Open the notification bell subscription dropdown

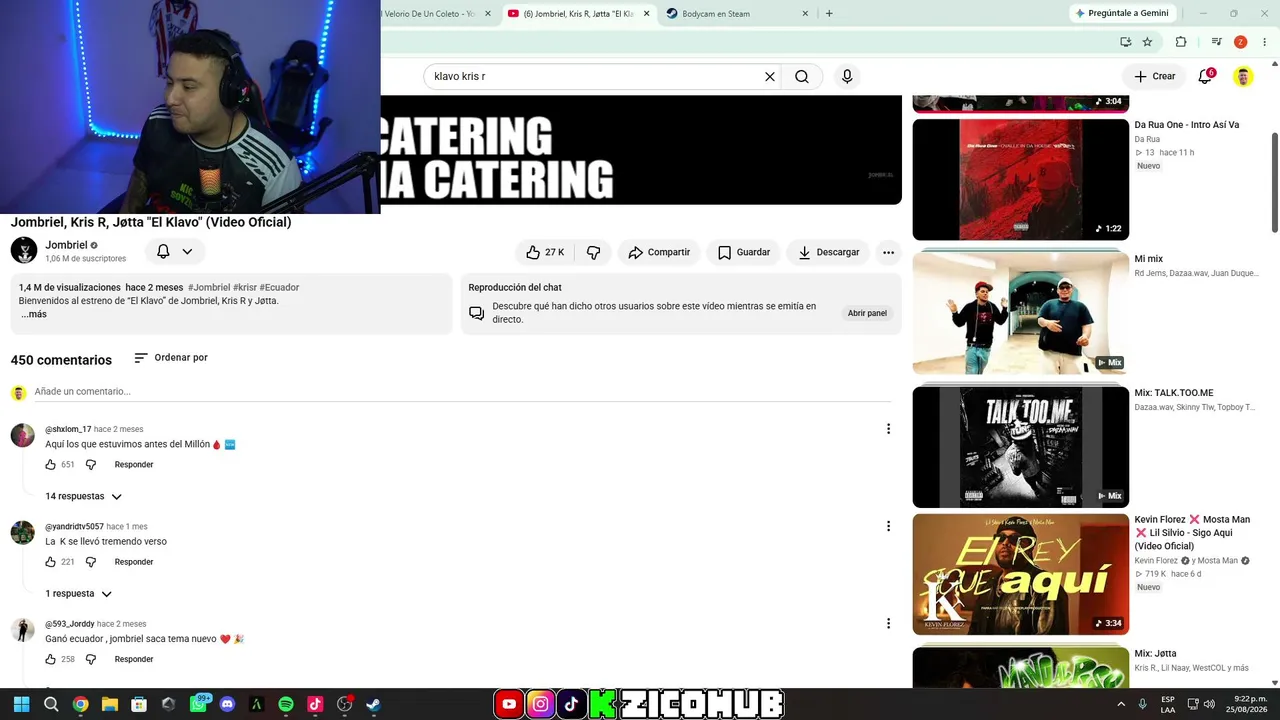tap(174, 252)
